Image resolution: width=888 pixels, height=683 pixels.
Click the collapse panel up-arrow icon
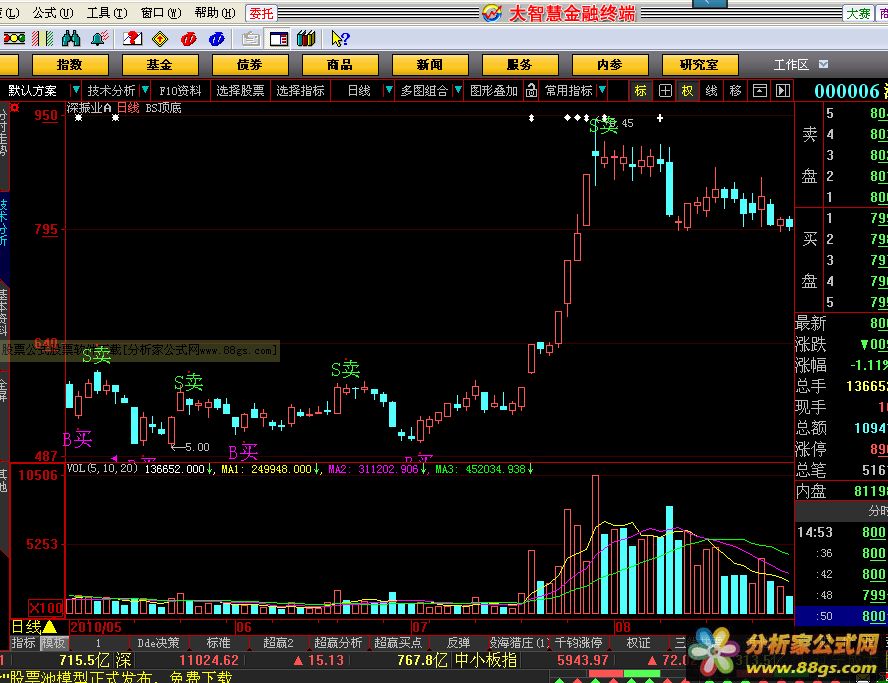pyautogui.click(x=759, y=91)
